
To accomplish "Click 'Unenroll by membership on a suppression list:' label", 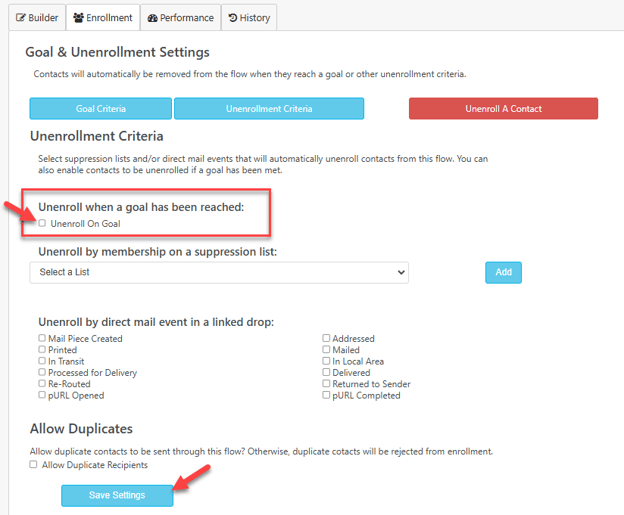I will click(158, 252).
